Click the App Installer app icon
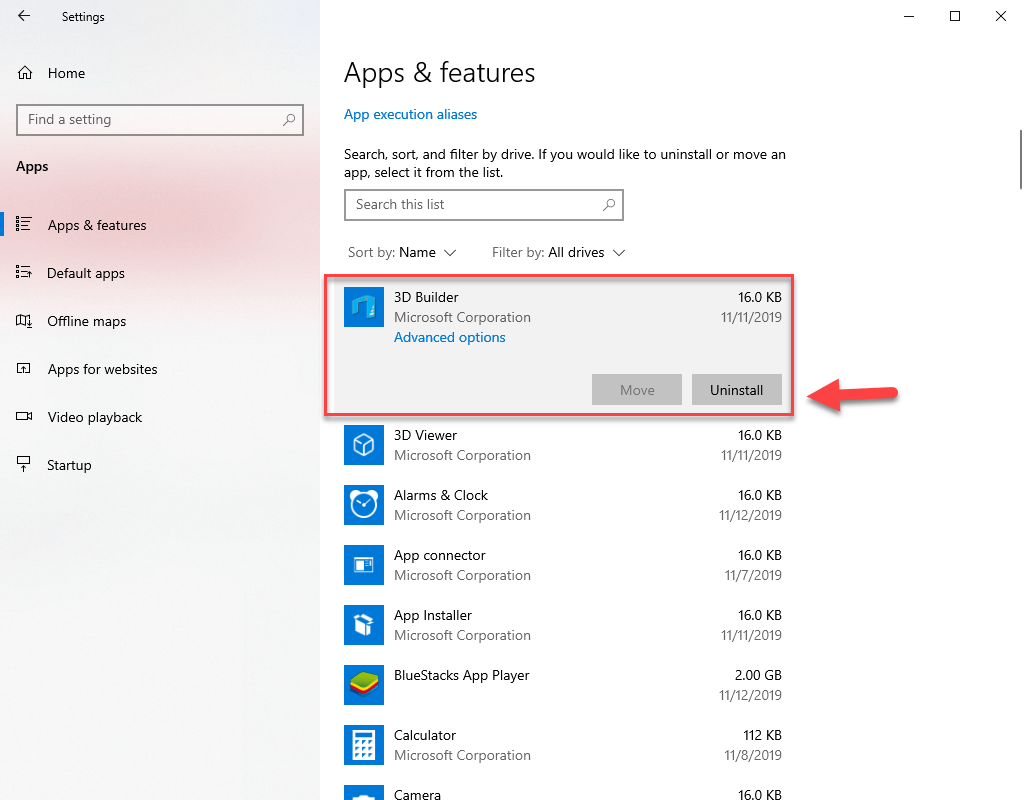 click(x=364, y=625)
